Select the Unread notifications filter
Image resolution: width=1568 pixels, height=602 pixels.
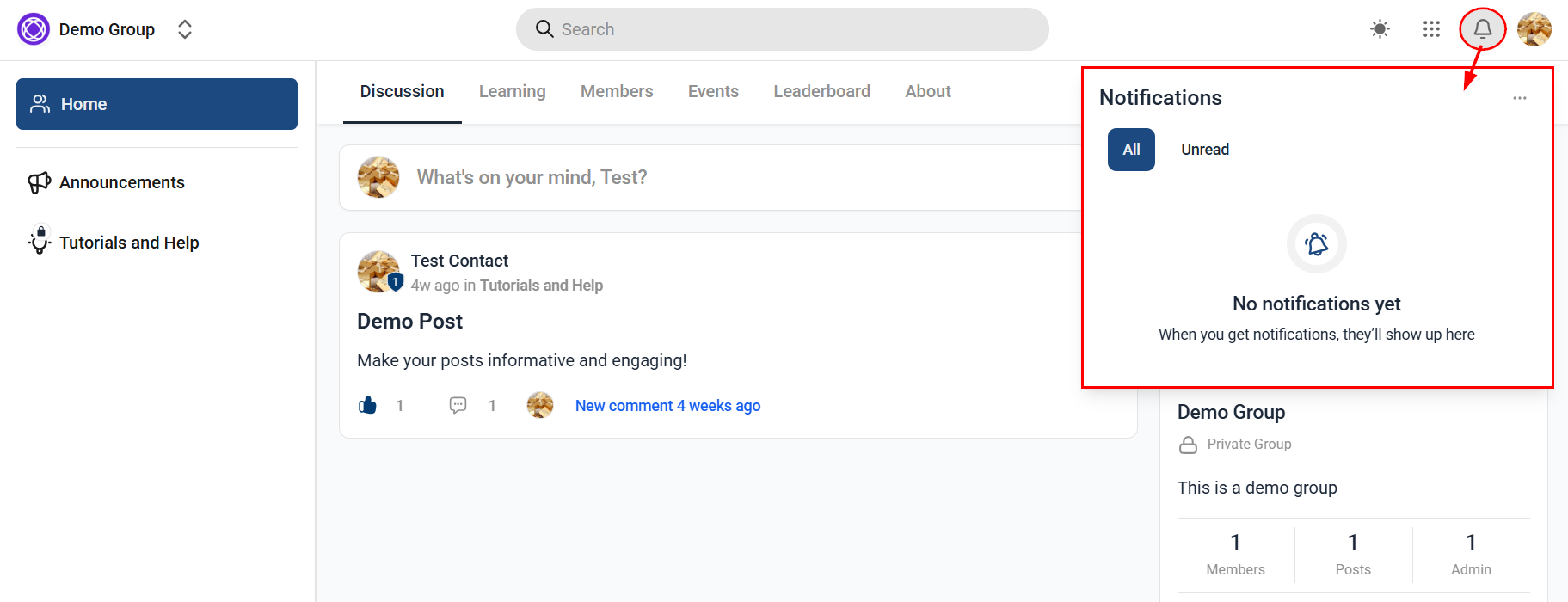[1205, 150]
